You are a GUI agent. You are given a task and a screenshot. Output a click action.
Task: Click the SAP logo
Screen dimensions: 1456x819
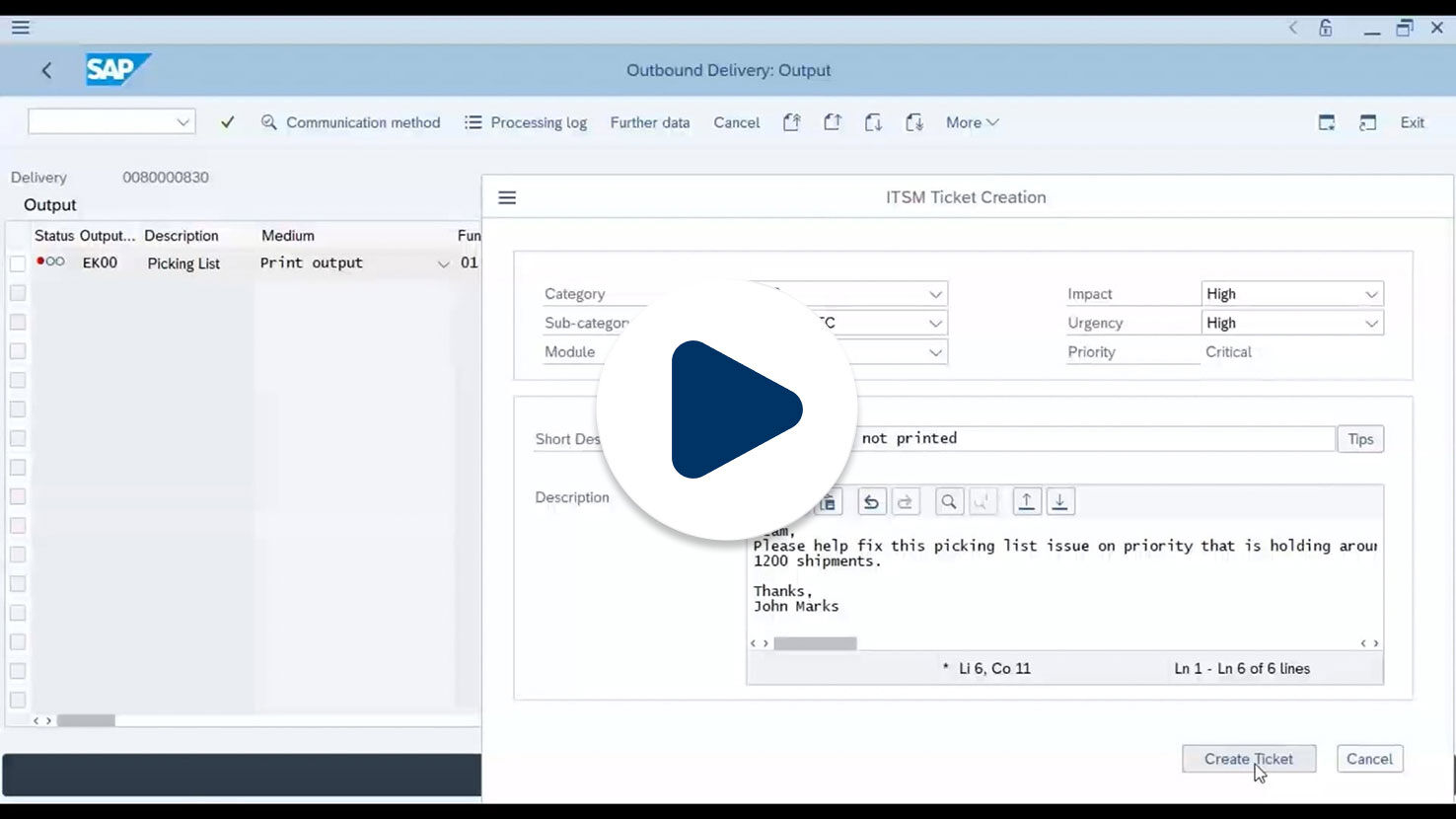(x=117, y=70)
